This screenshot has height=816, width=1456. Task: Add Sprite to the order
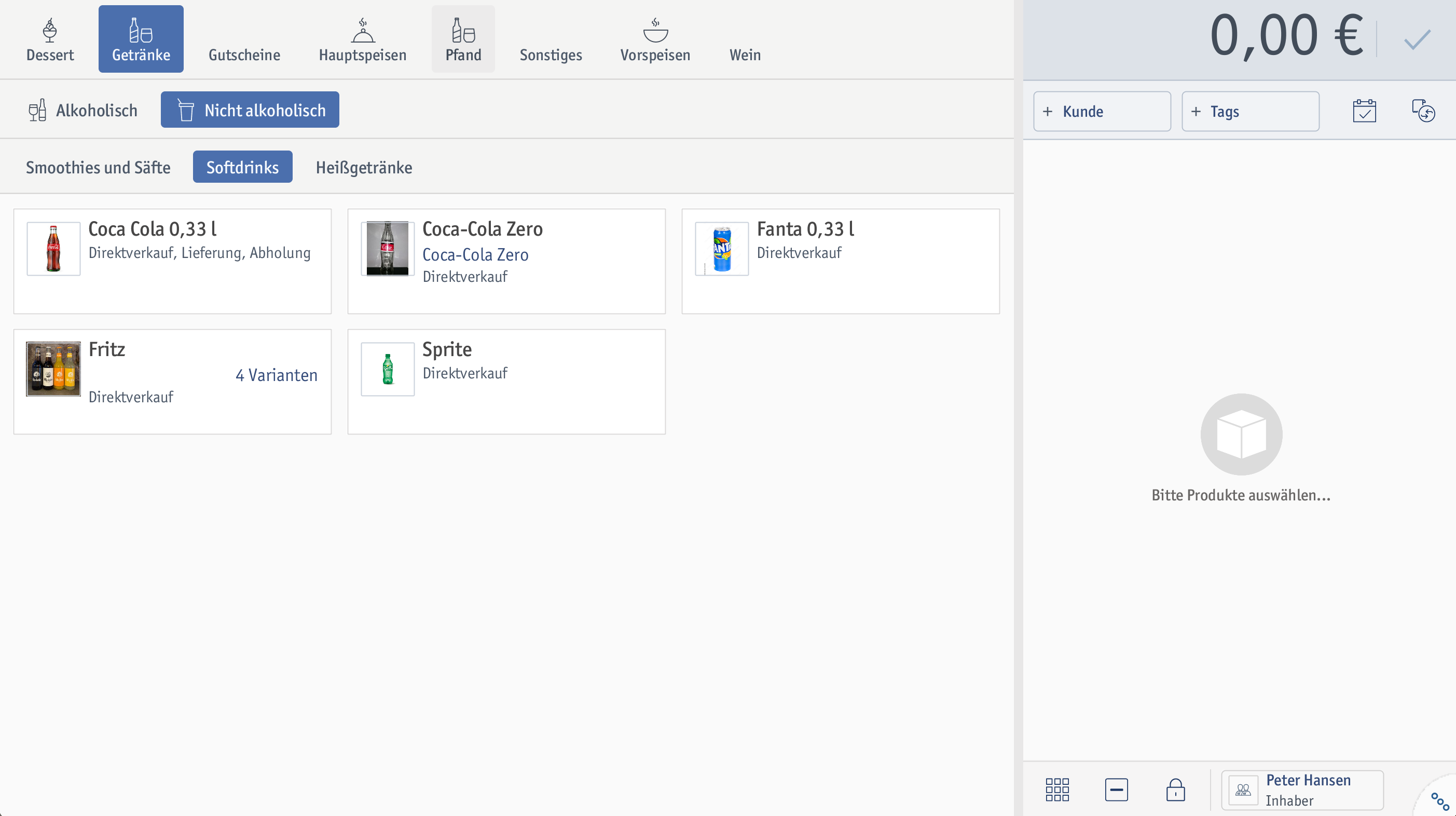(506, 382)
